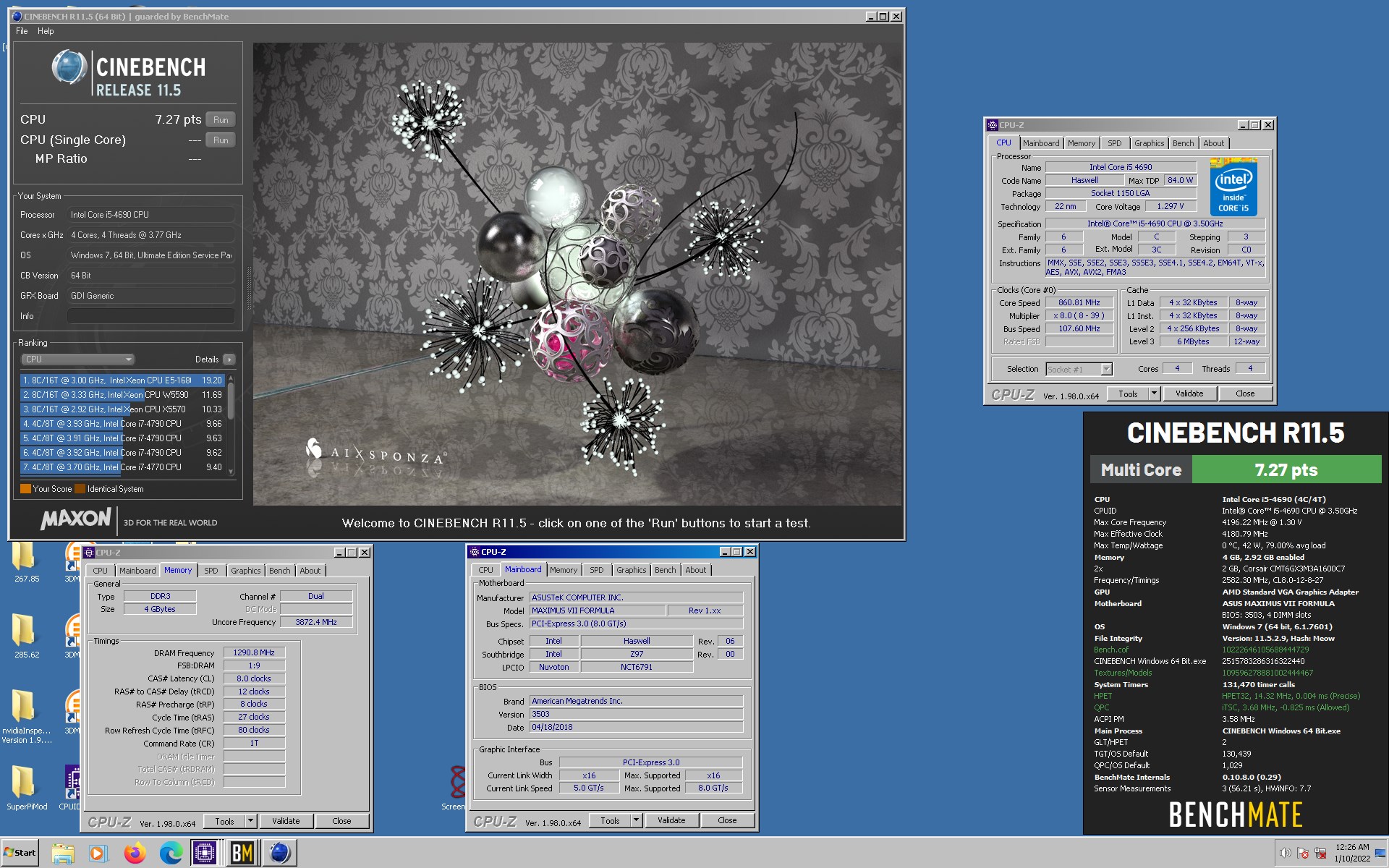Click the Your Score orange legend swatch
Viewport: 1389px width, 868px height.
tap(25, 489)
